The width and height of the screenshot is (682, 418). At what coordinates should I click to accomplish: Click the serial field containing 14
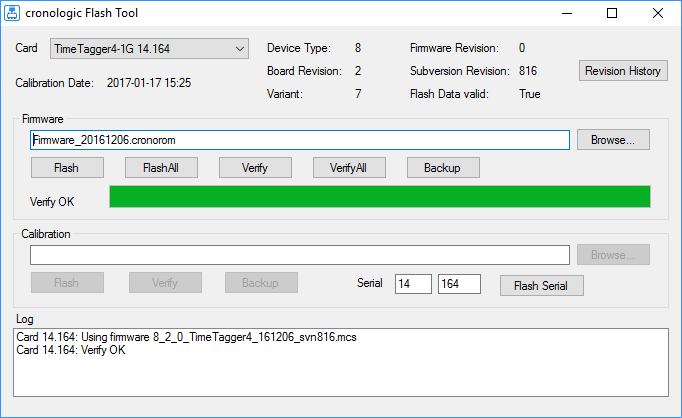[x=413, y=284]
